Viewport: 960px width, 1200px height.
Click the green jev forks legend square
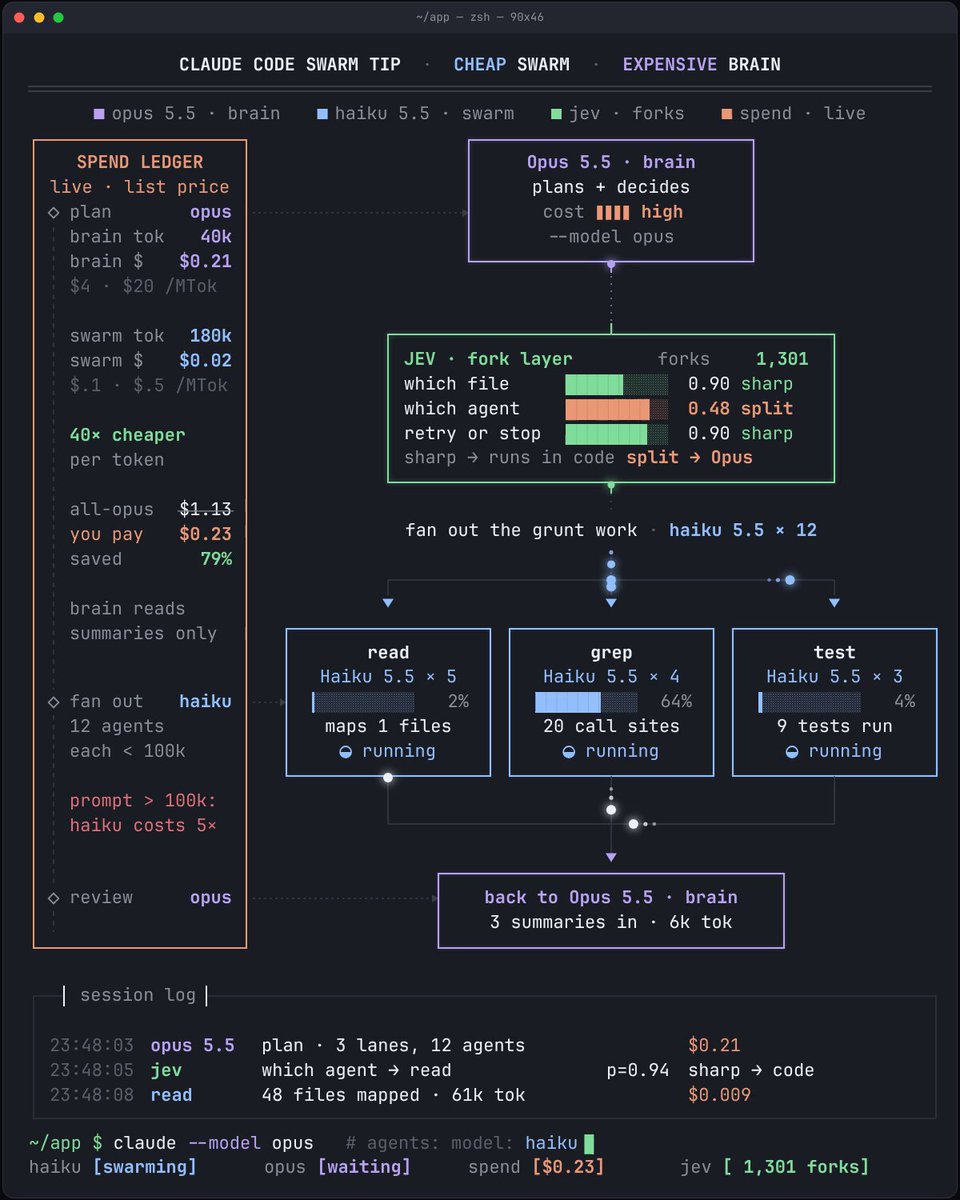(556, 114)
